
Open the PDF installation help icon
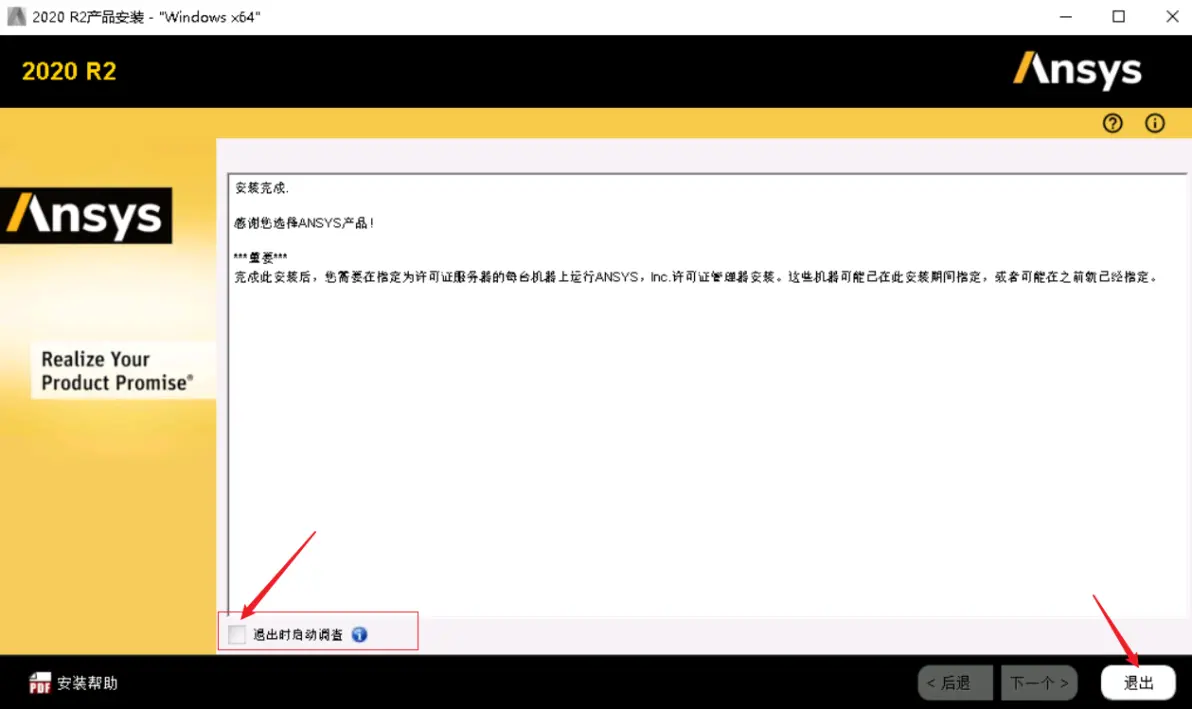point(40,683)
